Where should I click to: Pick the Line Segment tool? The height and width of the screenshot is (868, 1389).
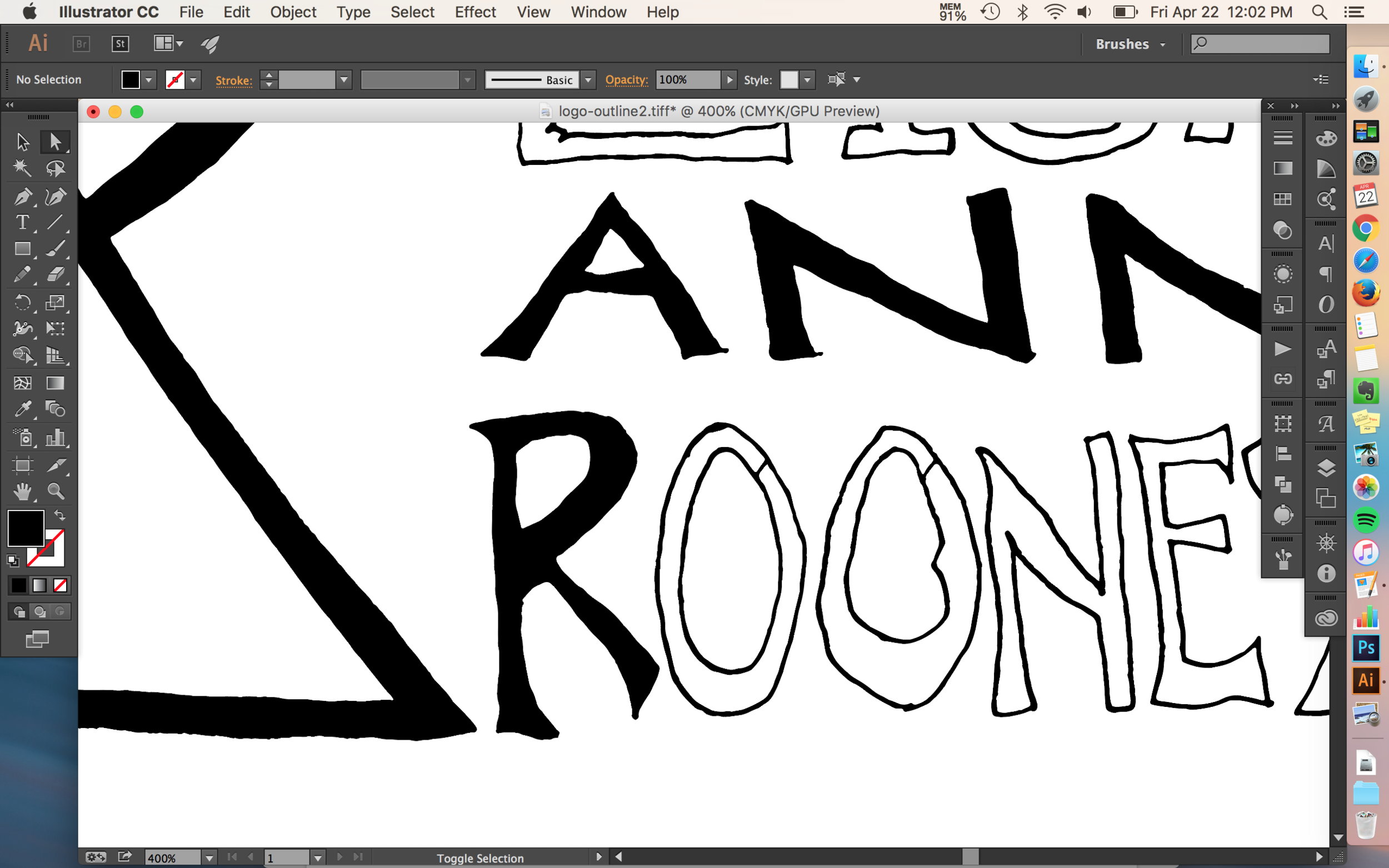(x=55, y=222)
